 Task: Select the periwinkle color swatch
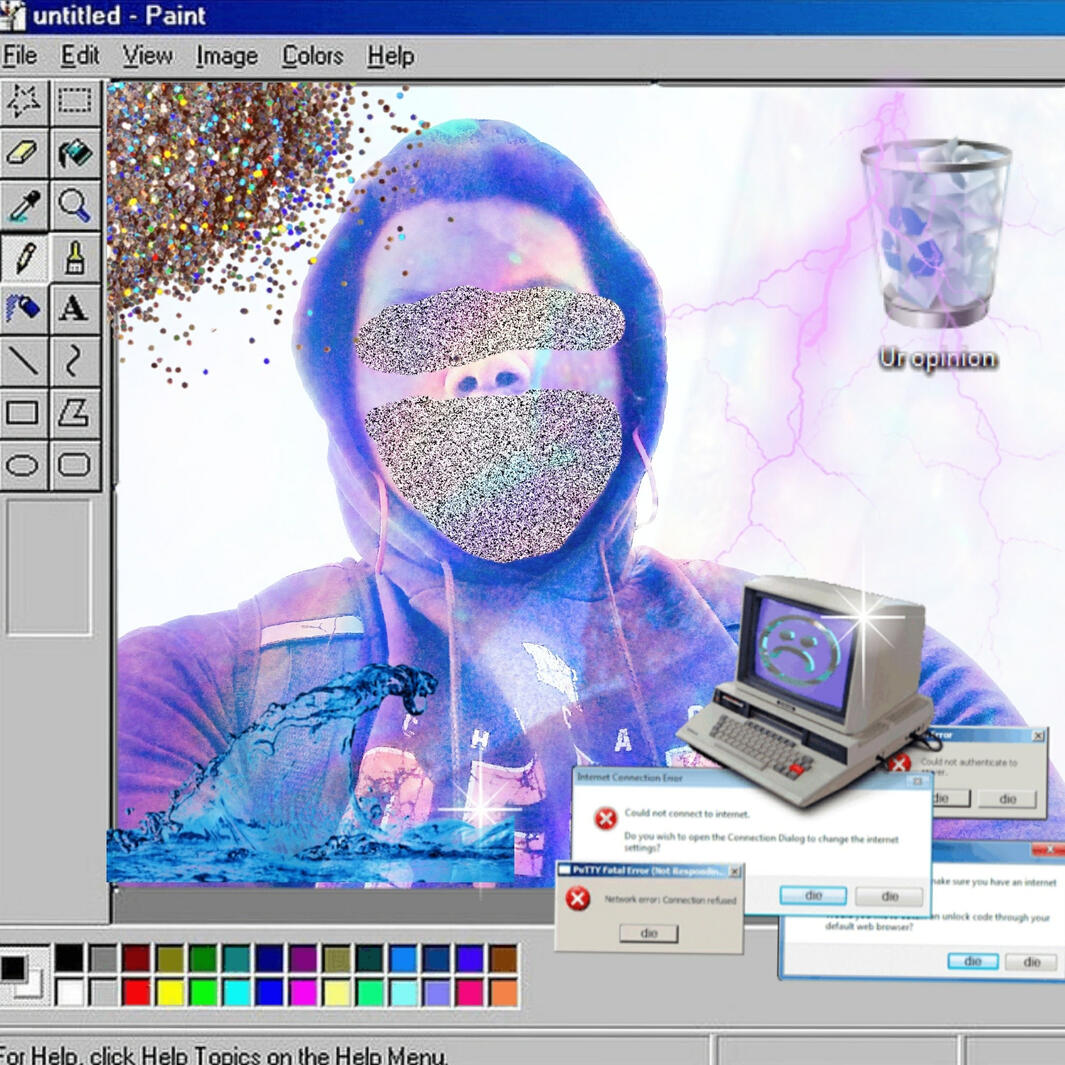[437, 992]
